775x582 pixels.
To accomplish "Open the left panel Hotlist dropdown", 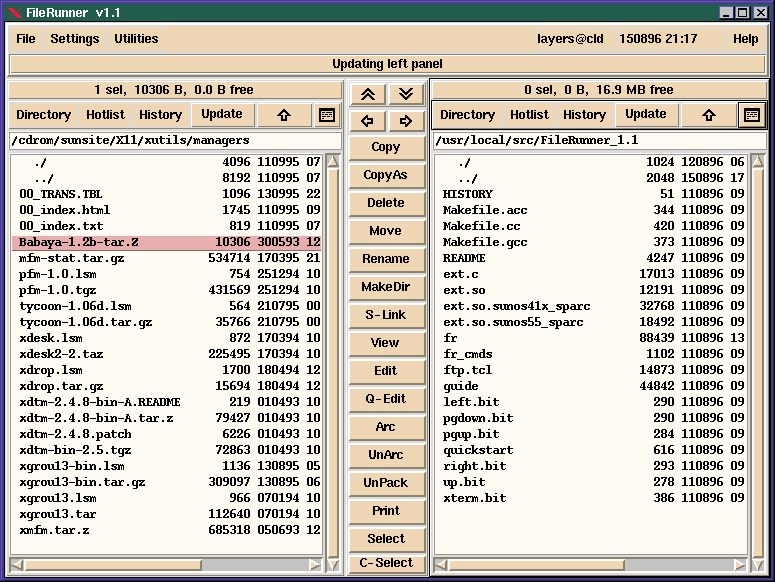I will tap(105, 115).
